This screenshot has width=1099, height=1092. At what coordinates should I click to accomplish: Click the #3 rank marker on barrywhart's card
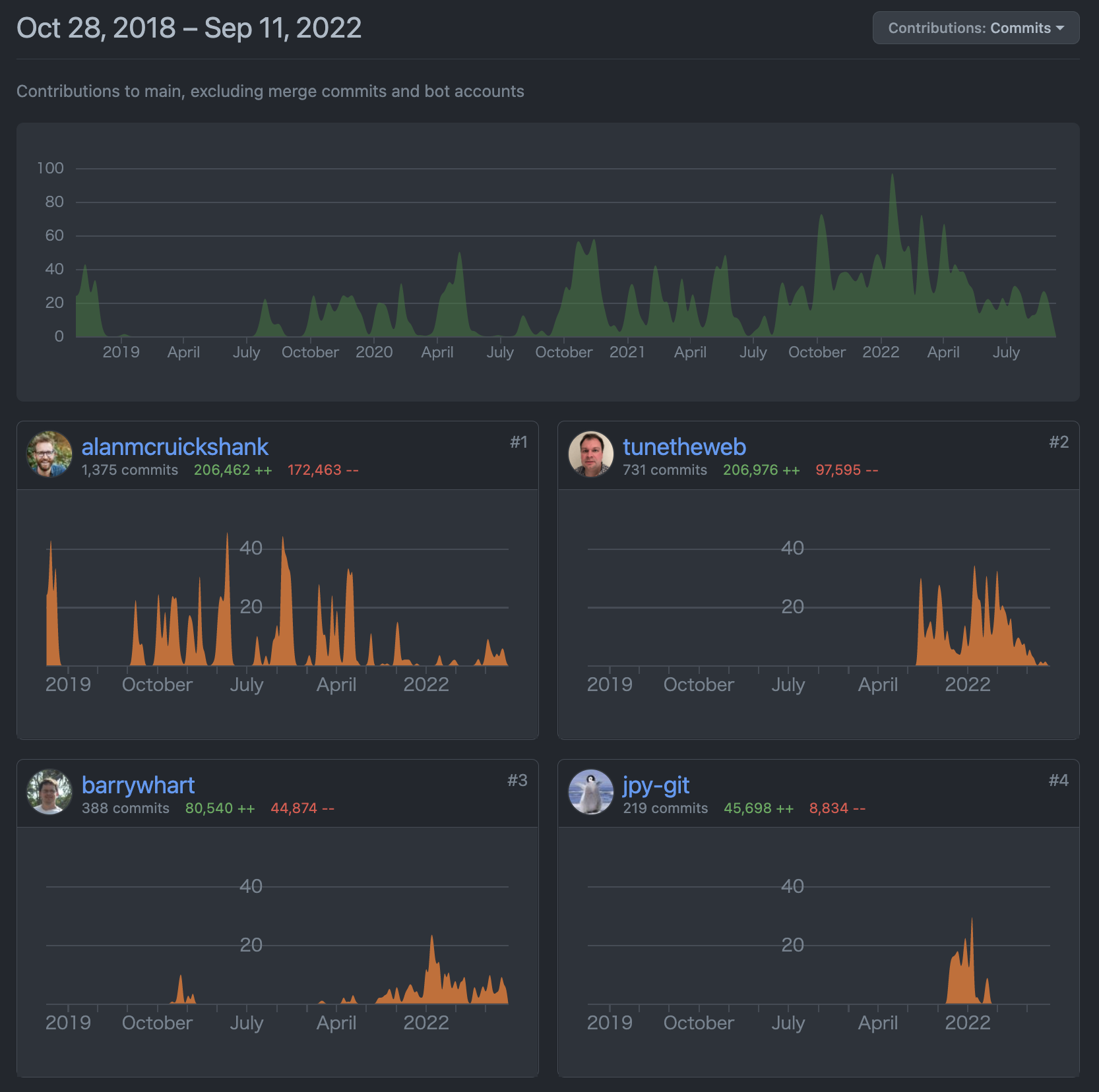(x=519, y=779)
